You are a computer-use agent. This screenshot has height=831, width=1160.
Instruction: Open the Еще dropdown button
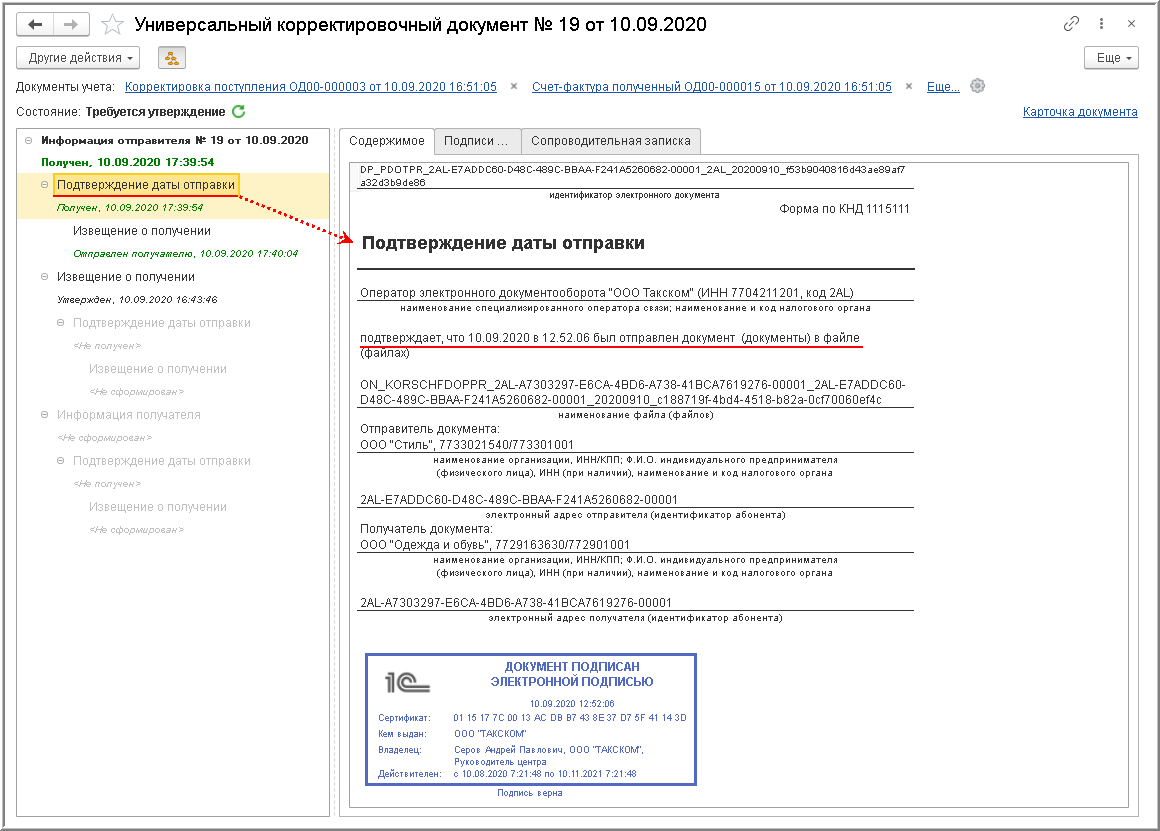tap(1111, 58)
